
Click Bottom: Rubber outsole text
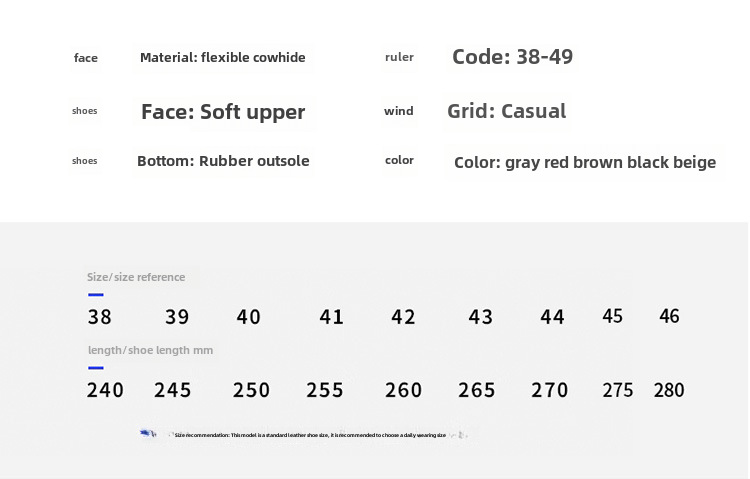click(223, 161)
